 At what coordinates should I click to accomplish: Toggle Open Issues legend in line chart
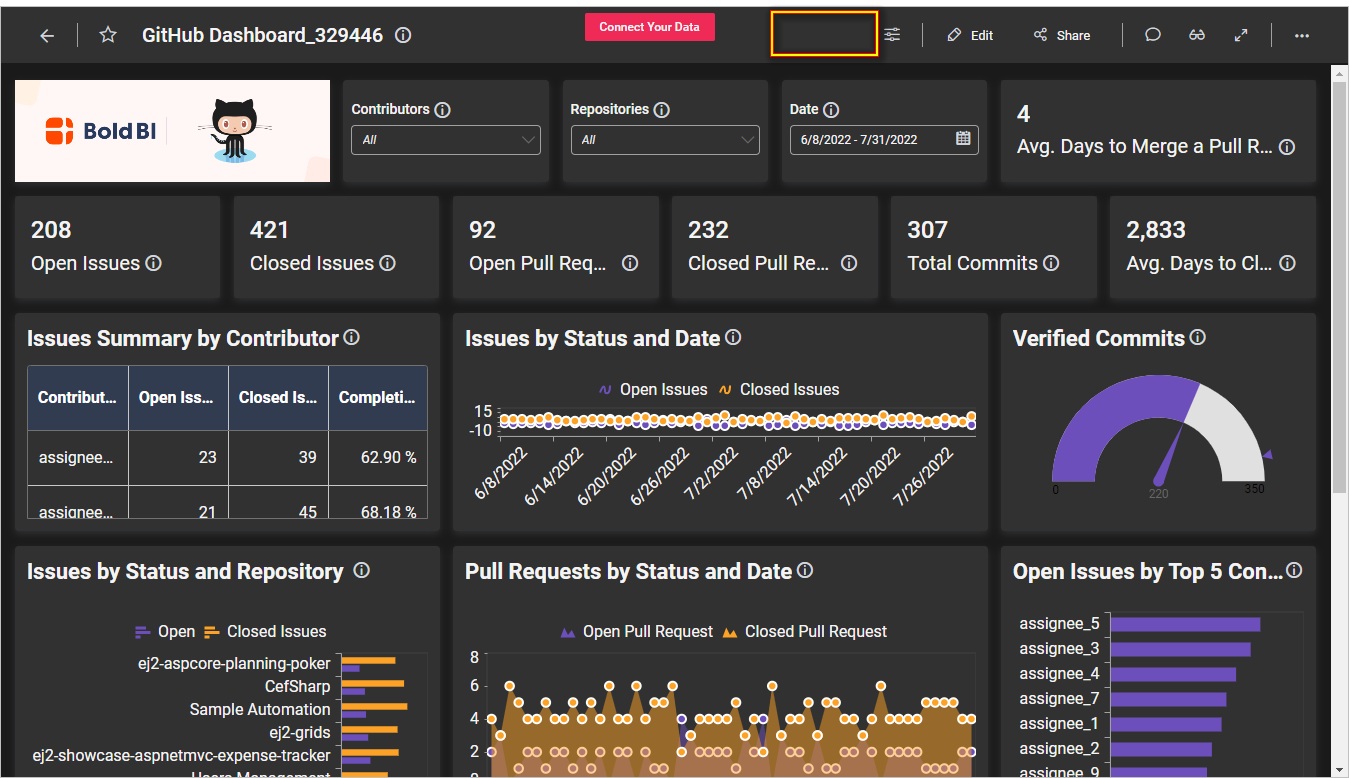(x=653, y=390)
